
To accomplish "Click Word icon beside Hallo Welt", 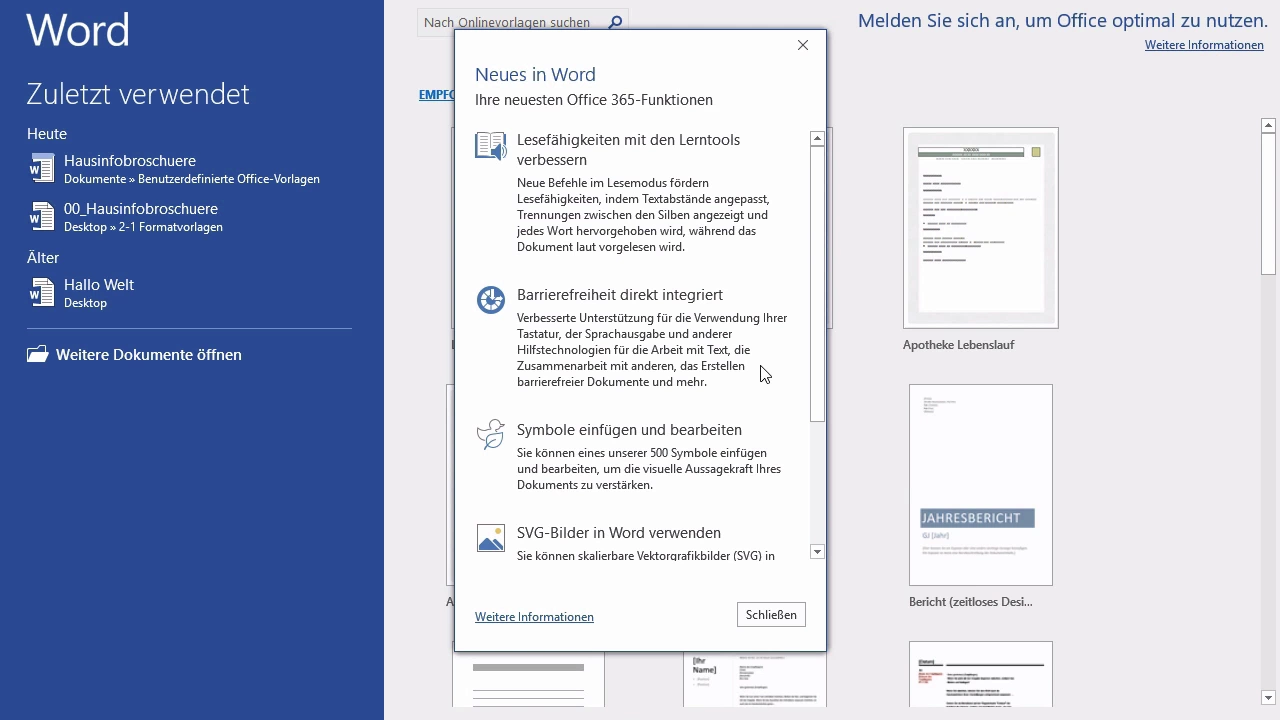I will (41, 292).
